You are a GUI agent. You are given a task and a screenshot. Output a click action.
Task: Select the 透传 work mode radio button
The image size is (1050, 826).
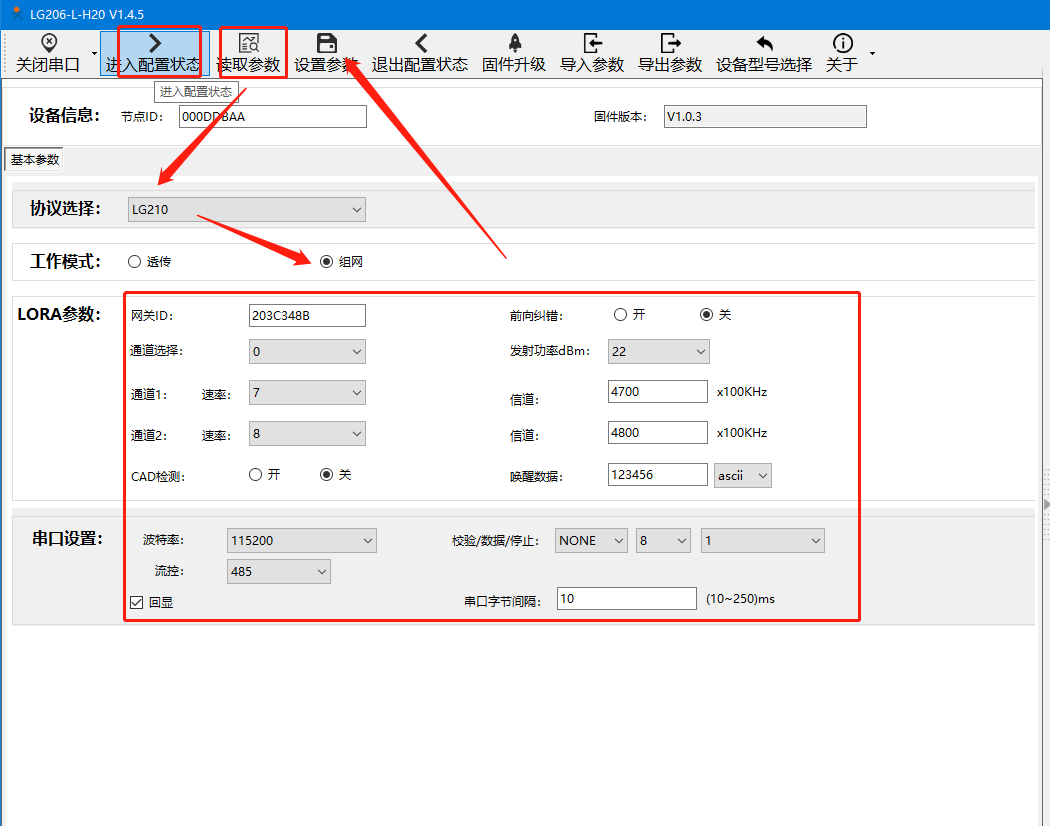(x=135, y=262)
